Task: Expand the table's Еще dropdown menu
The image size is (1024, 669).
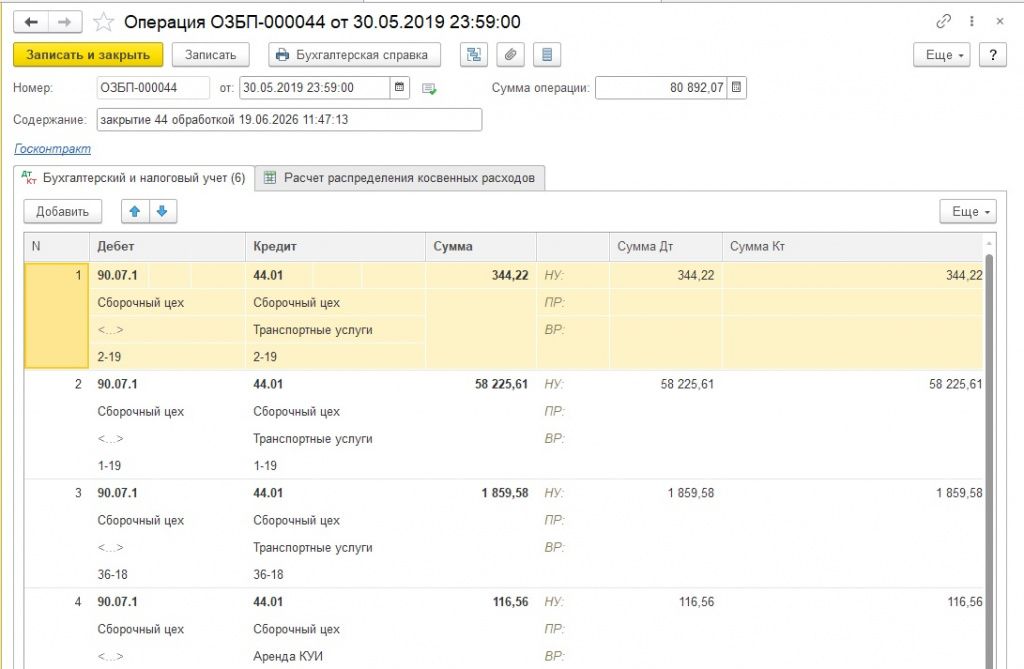Action: click(x=968, y=211)
